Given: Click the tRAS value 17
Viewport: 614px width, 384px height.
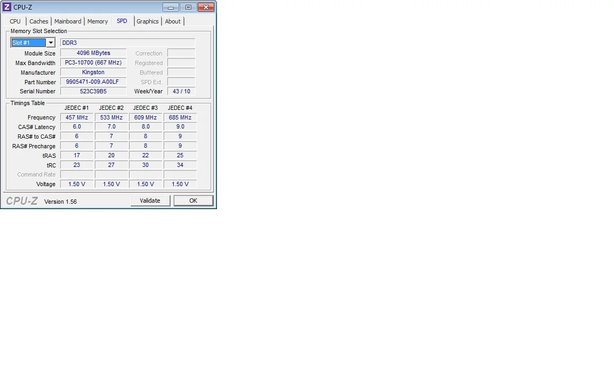Looking at the screenshot, I should click(x=77, y=155).
